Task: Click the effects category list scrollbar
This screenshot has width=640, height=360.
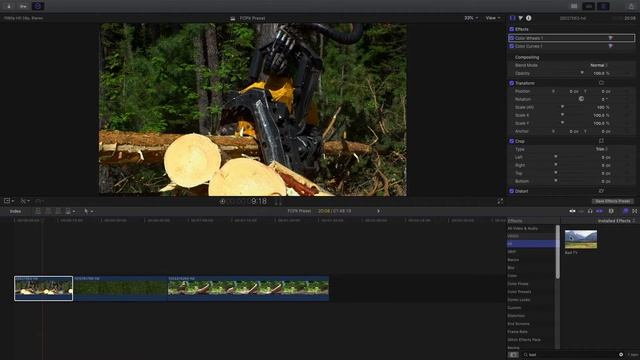Action: tap(558, 252)
